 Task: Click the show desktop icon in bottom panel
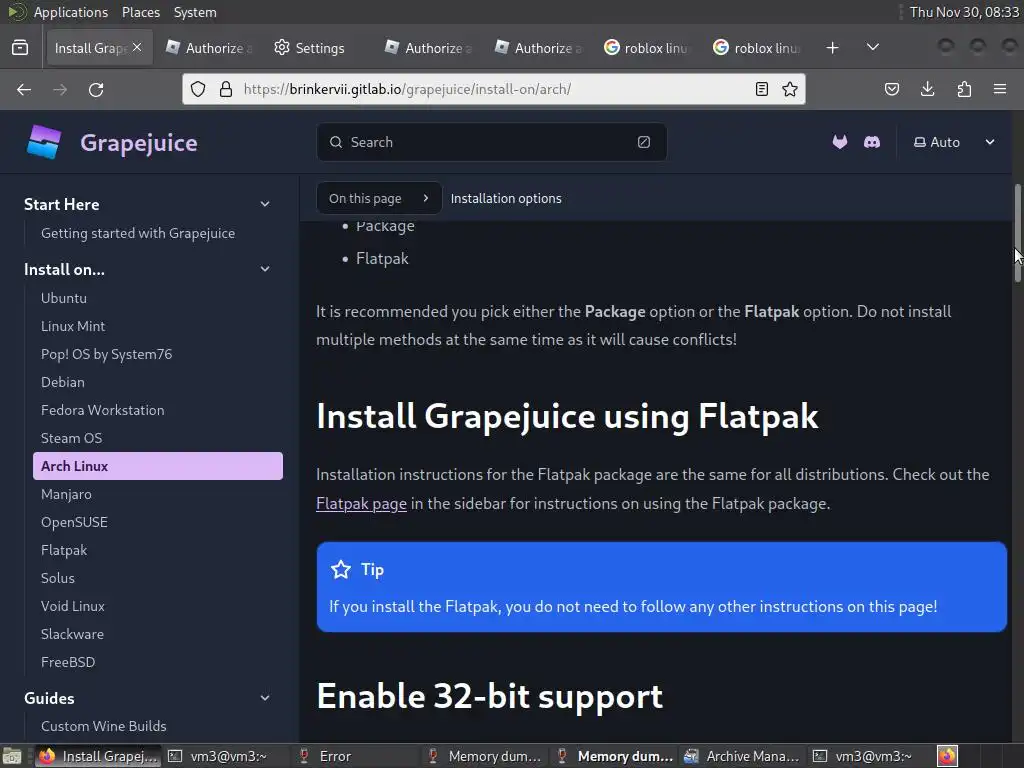[x=11, y=756]
